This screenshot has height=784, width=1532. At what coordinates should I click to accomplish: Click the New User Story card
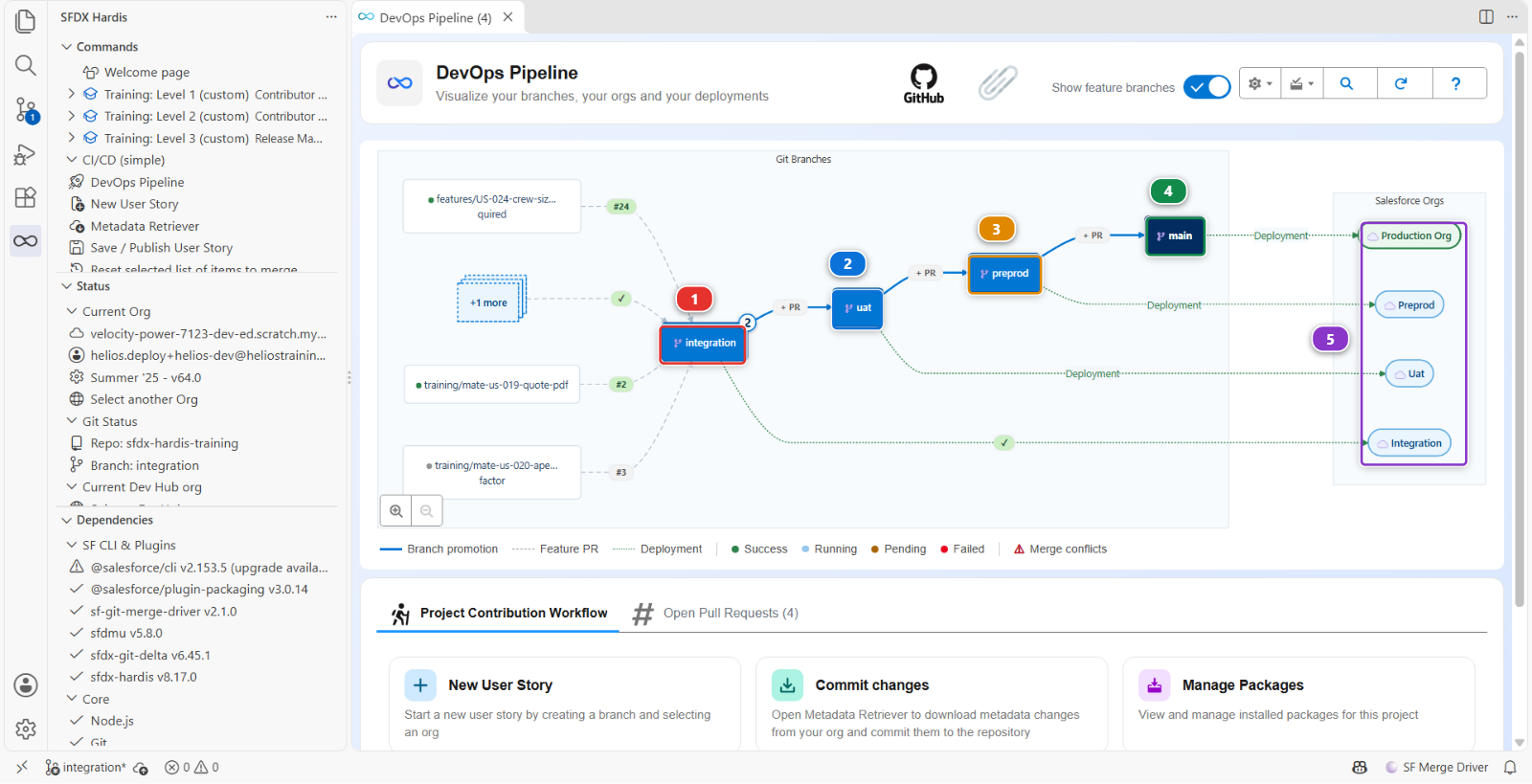[565, 704]
